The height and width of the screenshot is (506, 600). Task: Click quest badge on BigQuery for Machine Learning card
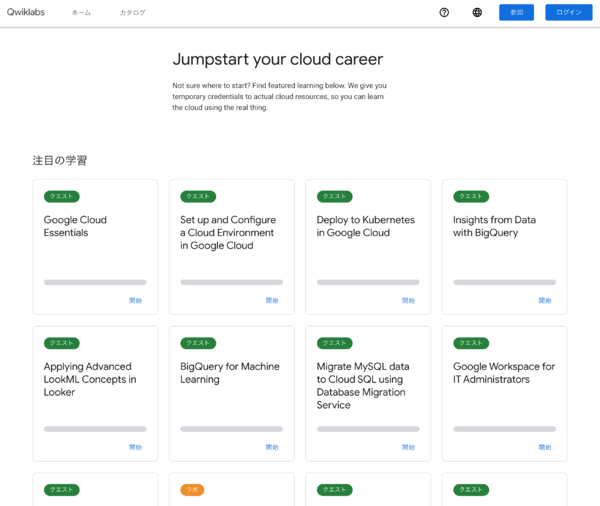(x=198, y=343)
